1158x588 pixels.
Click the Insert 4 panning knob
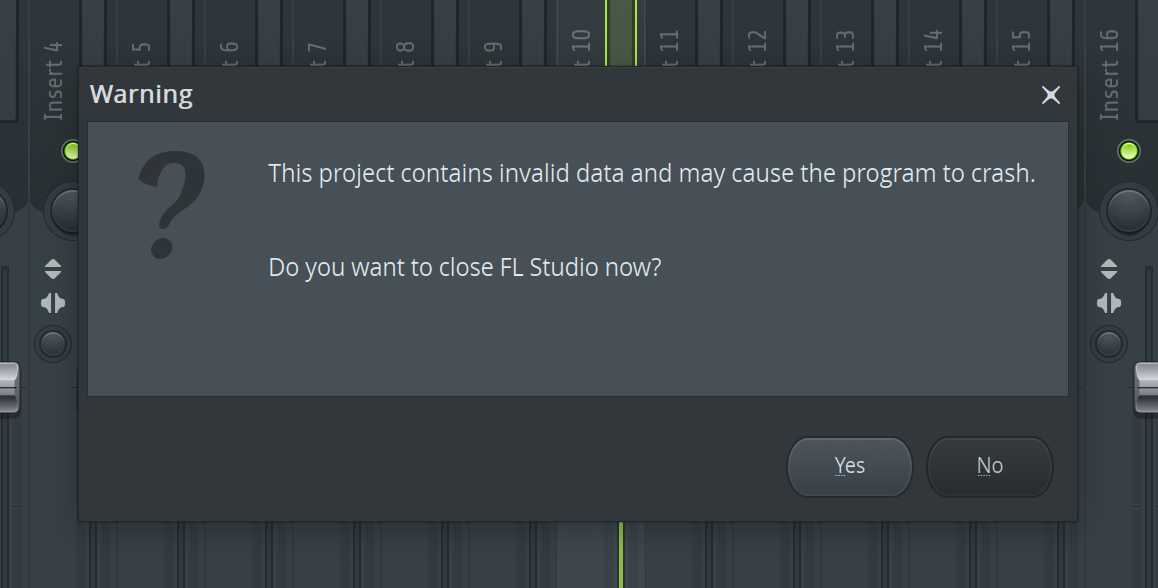65,211
